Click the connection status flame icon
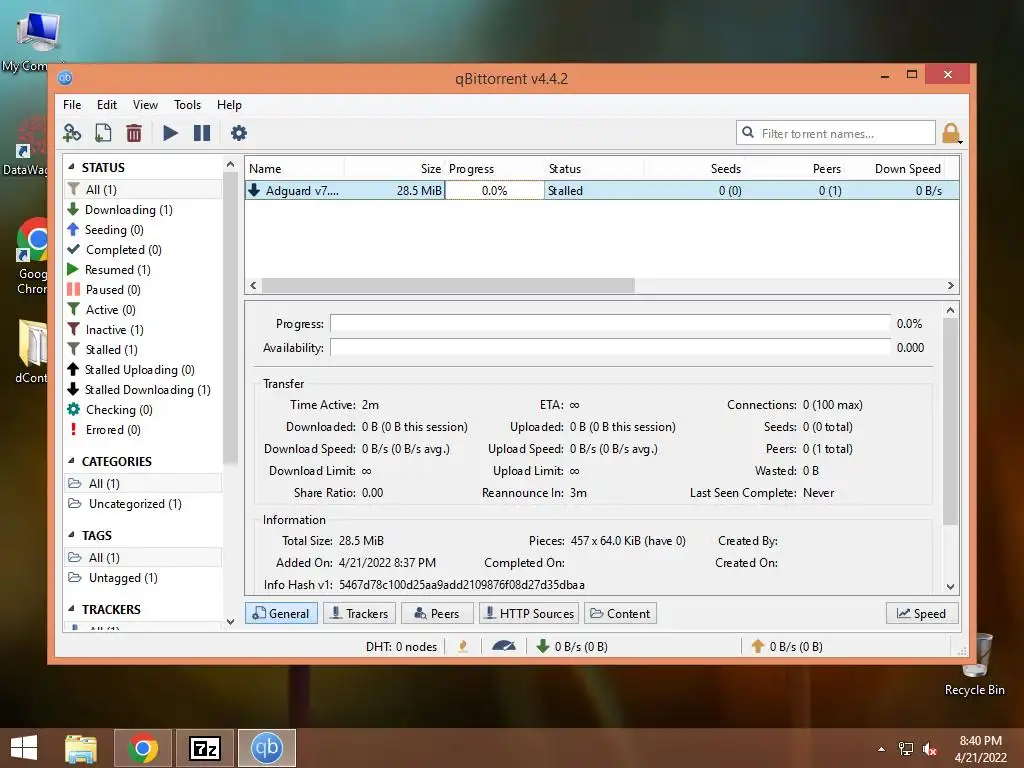The width and height of the screenshot is (1024, 768). point(463,647)
